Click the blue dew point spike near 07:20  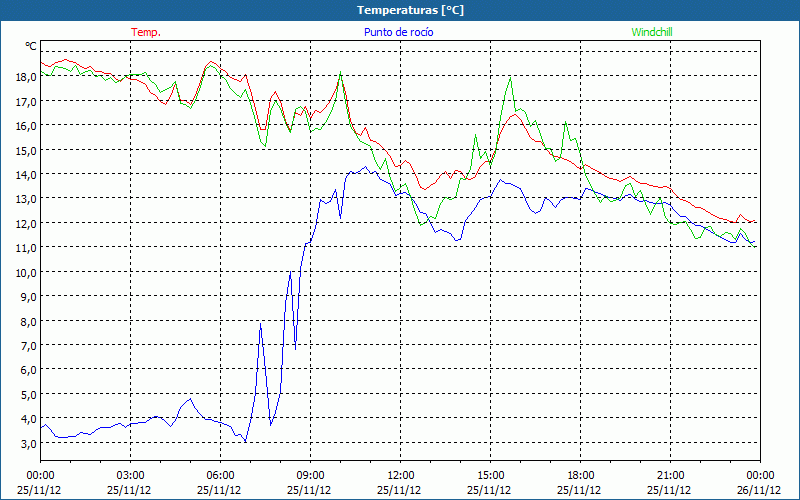261,324
